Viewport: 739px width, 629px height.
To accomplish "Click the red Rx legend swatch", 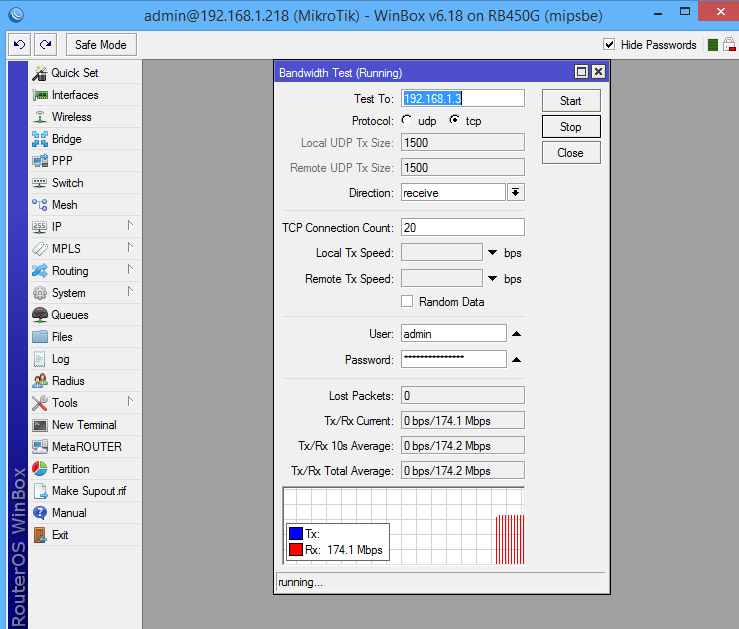I will 296,550.
